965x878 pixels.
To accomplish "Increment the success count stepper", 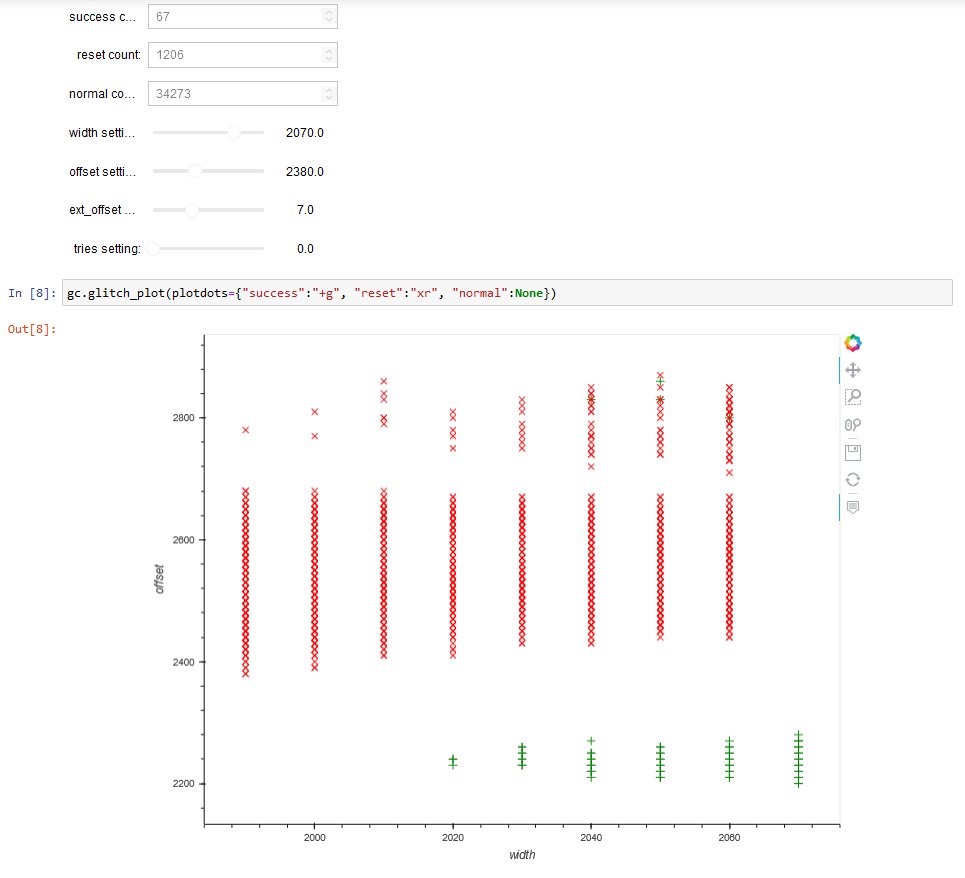I will (x=329, y=12).
